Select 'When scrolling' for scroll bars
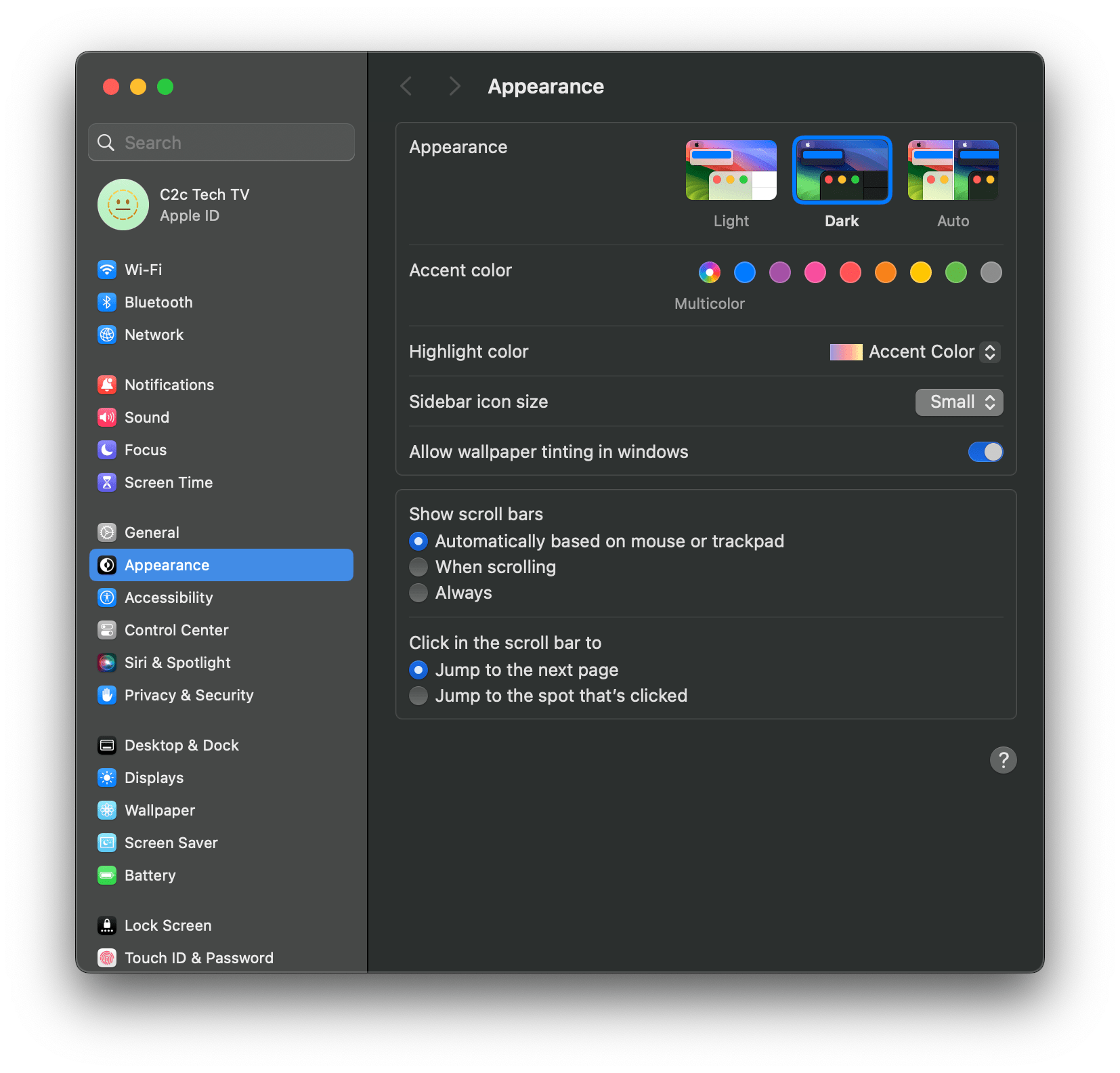The width and height of the screenshot is (1120, 1073). pyautogui.click(x=418, y=566)
